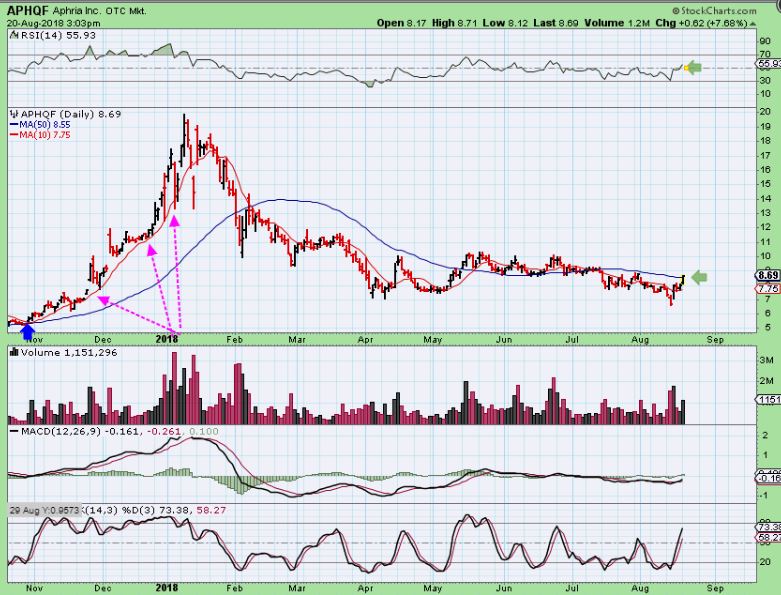Click the RSI(14) 55.93 legend label

coord(58,35)
